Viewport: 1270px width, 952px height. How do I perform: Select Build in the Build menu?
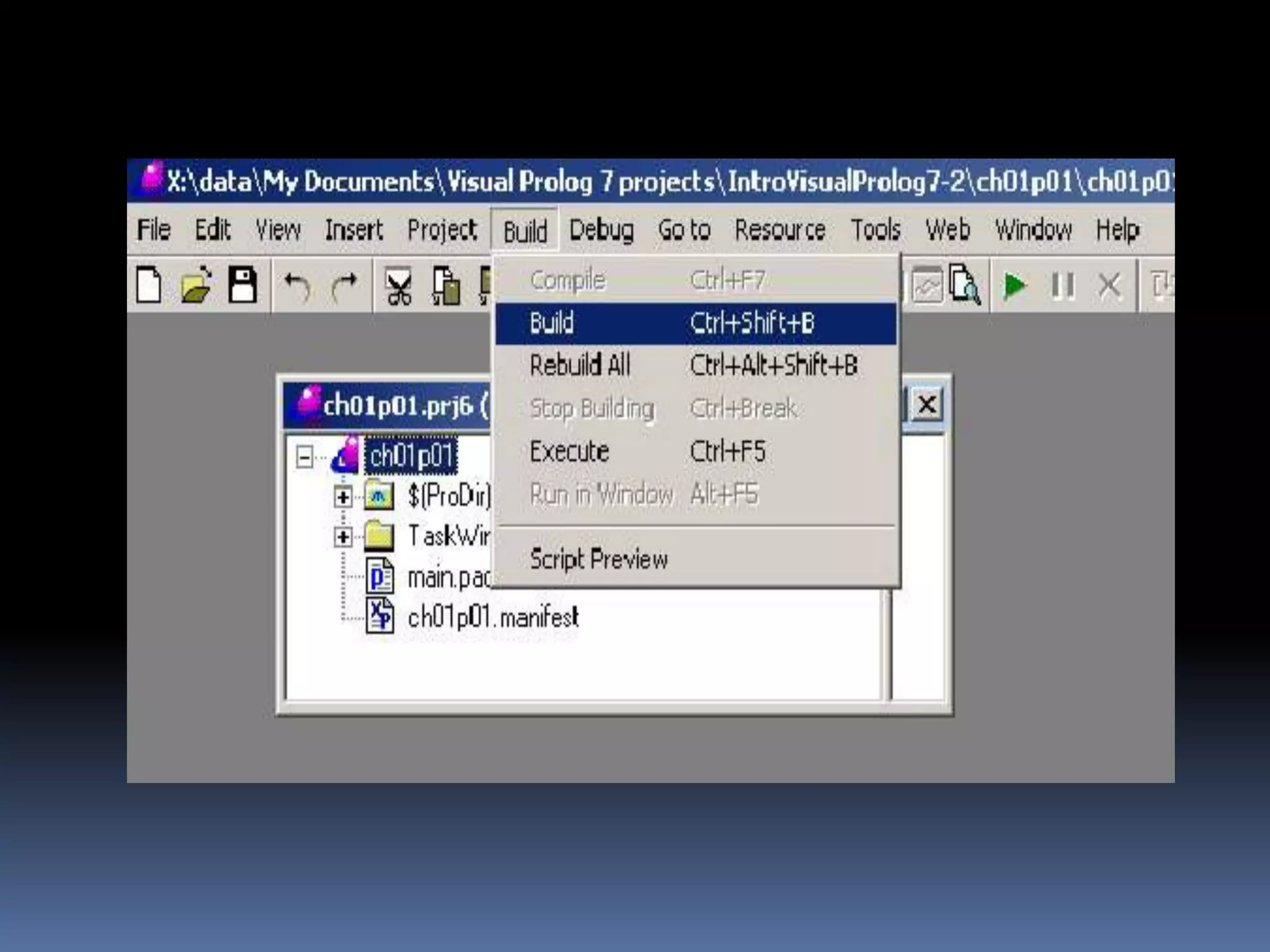[552, 324]
